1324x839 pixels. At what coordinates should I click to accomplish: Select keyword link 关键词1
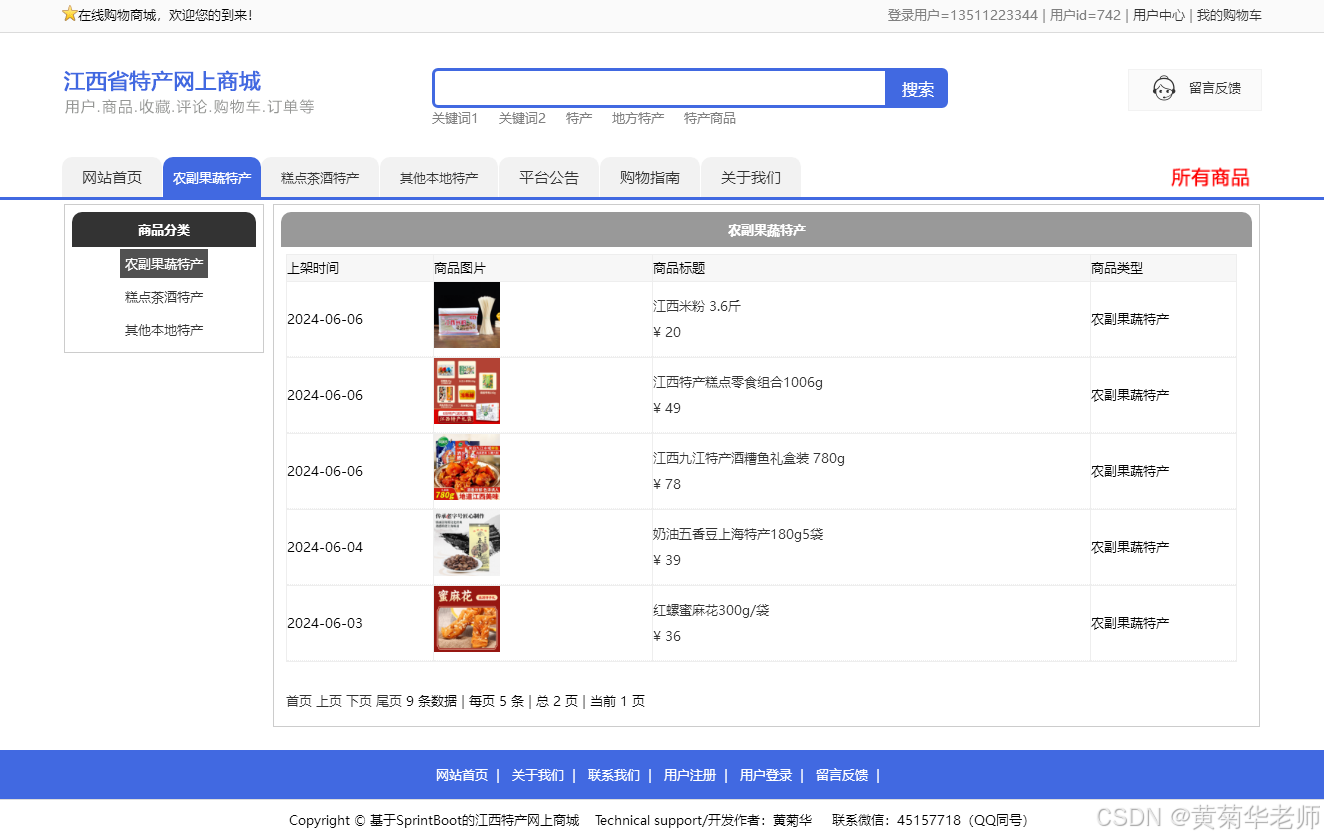(455, 118)
